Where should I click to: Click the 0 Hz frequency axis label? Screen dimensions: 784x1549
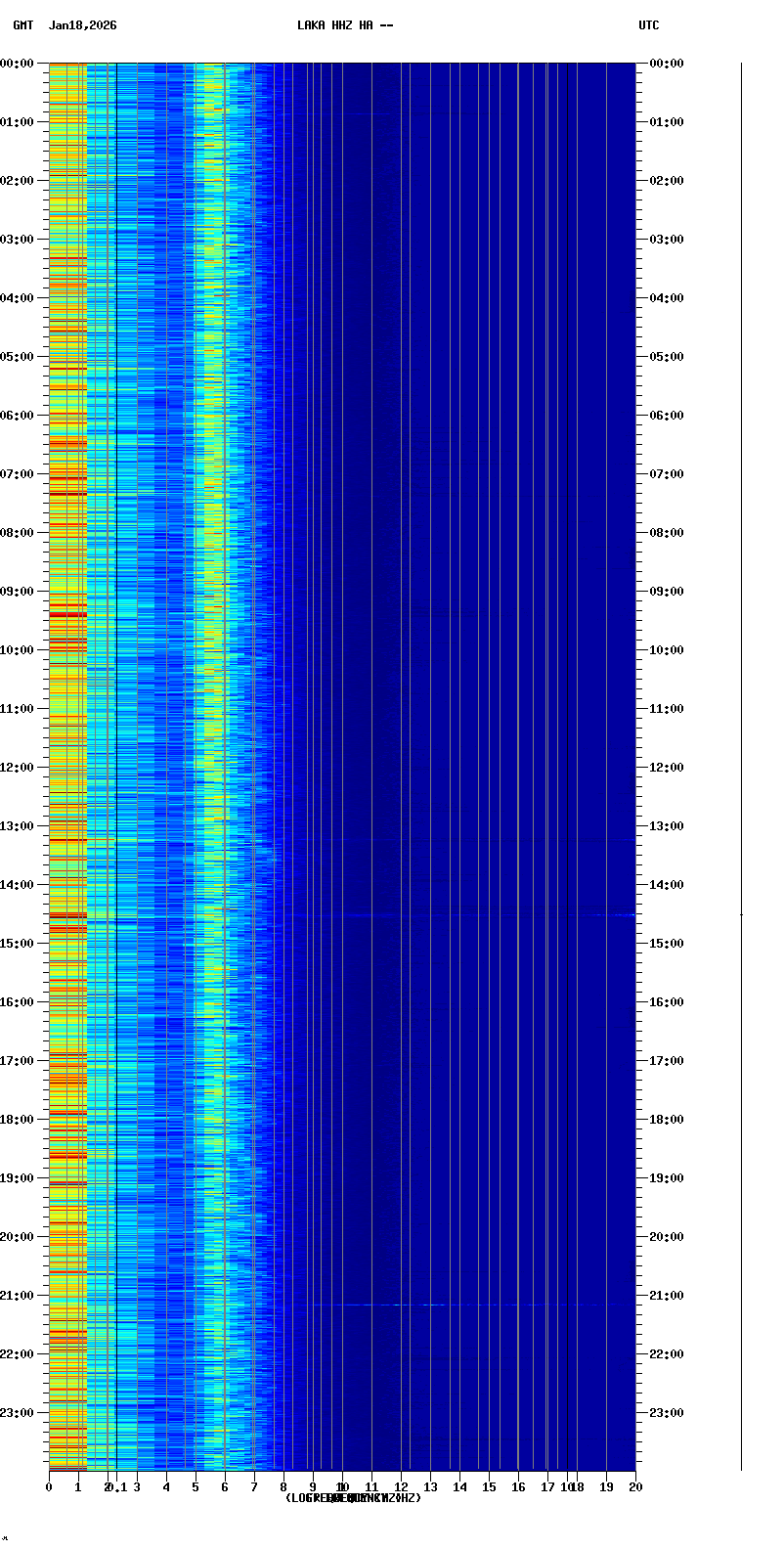tap(49, 1487)
